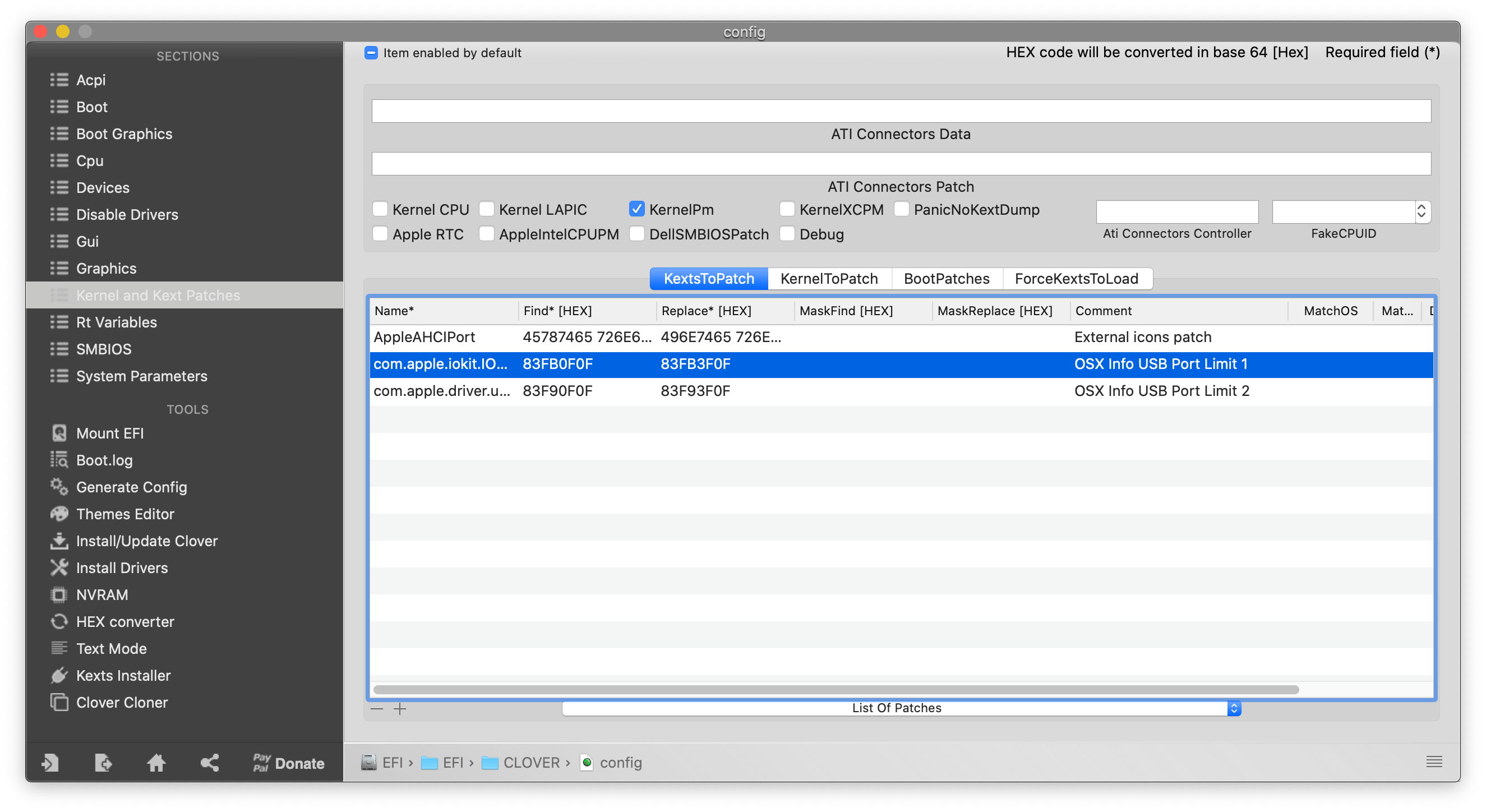Click the Install Drivers wrench icon
Image resolution: width=1486 pixels, height=812 pixels.
pos(59,568)
